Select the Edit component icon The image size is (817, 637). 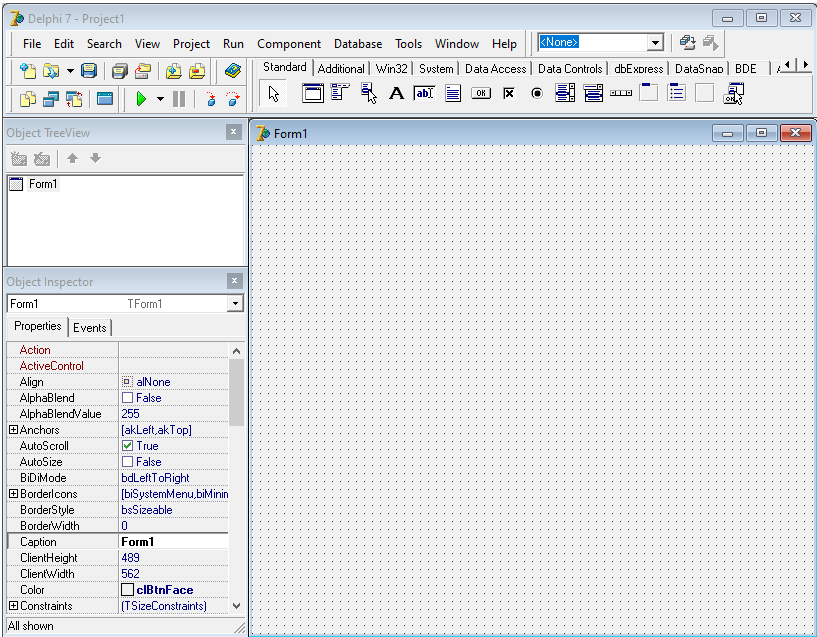pyautogui.click(x=424, y=93)
